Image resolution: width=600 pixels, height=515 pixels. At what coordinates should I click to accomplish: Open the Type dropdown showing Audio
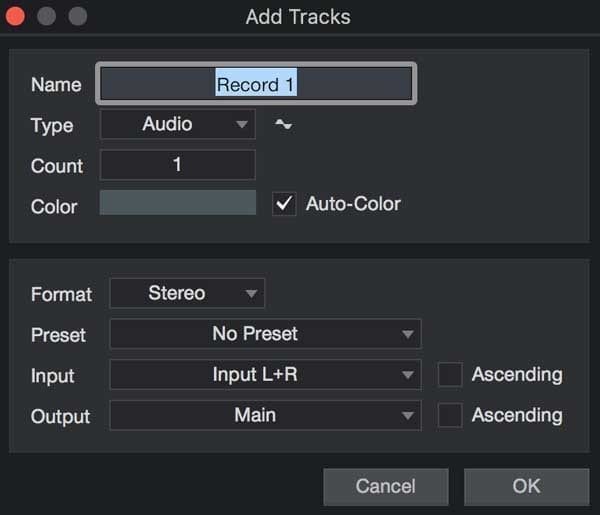point(178,124)
